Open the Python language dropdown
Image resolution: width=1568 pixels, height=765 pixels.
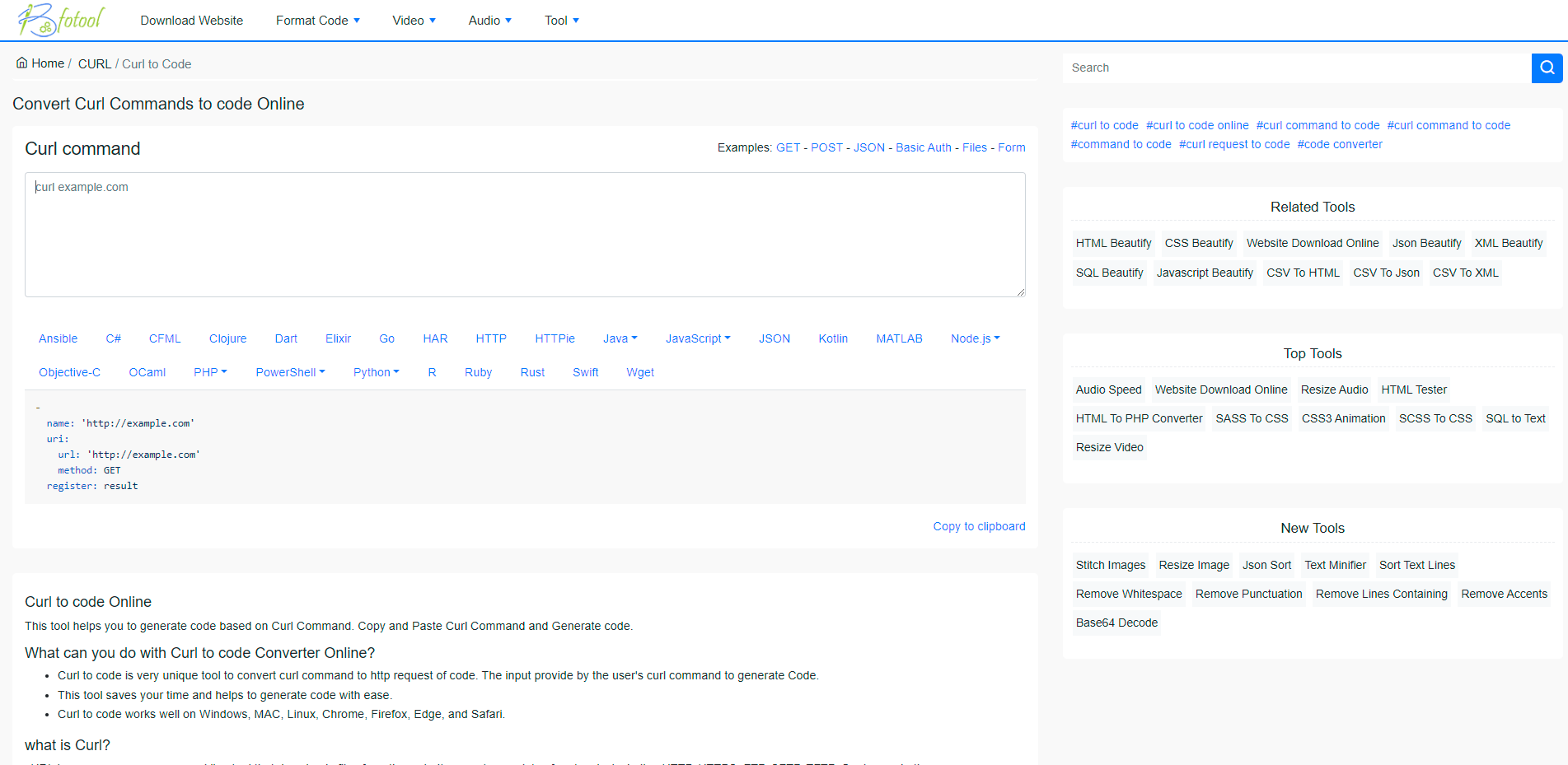376,372
